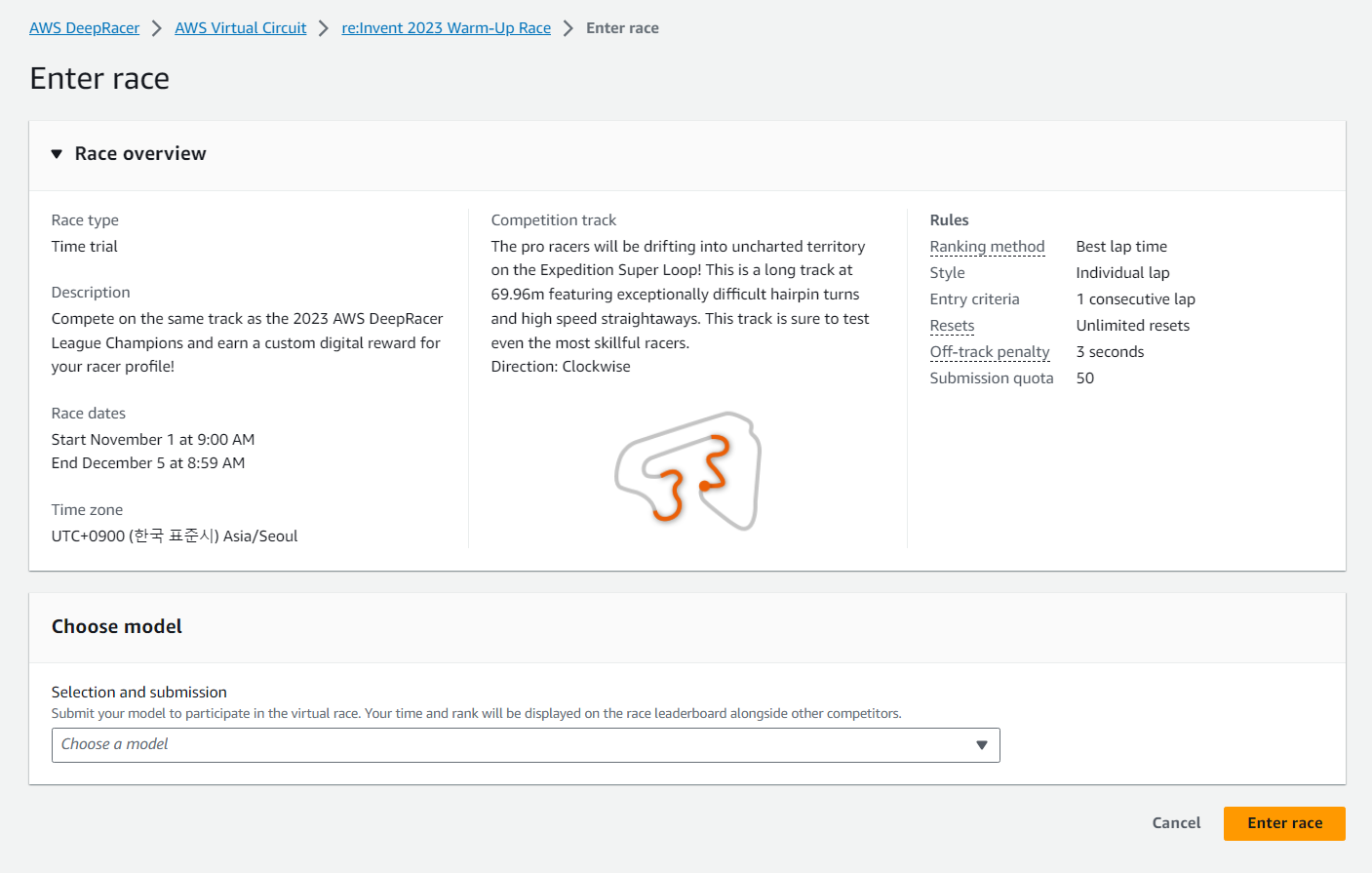The height and width of the screenshot is (873, 1372).
Task: Click the 'Submission quota' label
Action: coord(992,378)
